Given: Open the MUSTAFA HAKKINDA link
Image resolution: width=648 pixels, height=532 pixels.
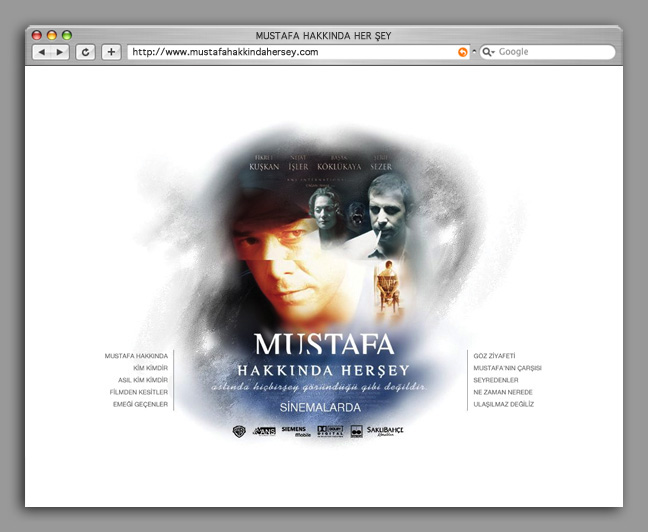Looking at the screenshot, I should tap(136, 356).
